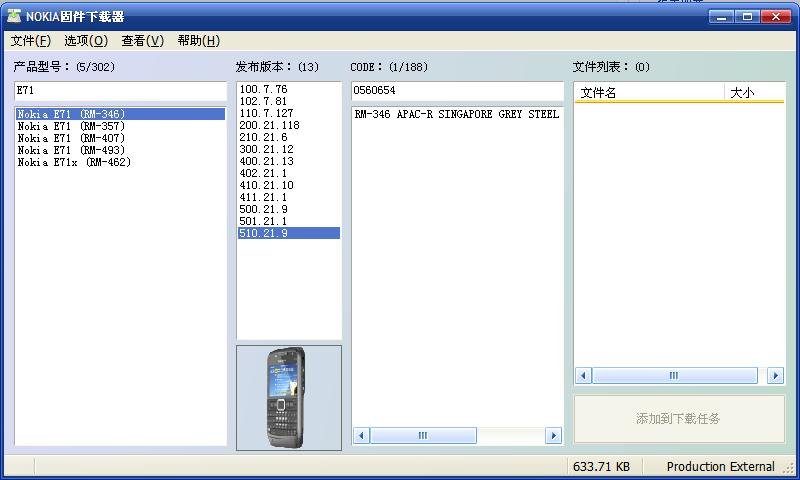Select release version 102.7.81
The height and width of the screenshot is (480, 800).
[289, 101]
